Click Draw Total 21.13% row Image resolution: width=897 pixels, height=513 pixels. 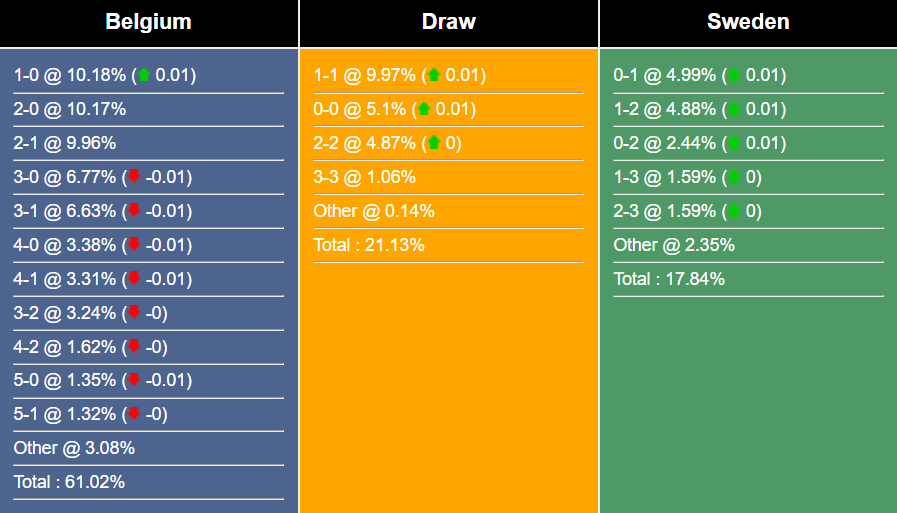[369, 245]
